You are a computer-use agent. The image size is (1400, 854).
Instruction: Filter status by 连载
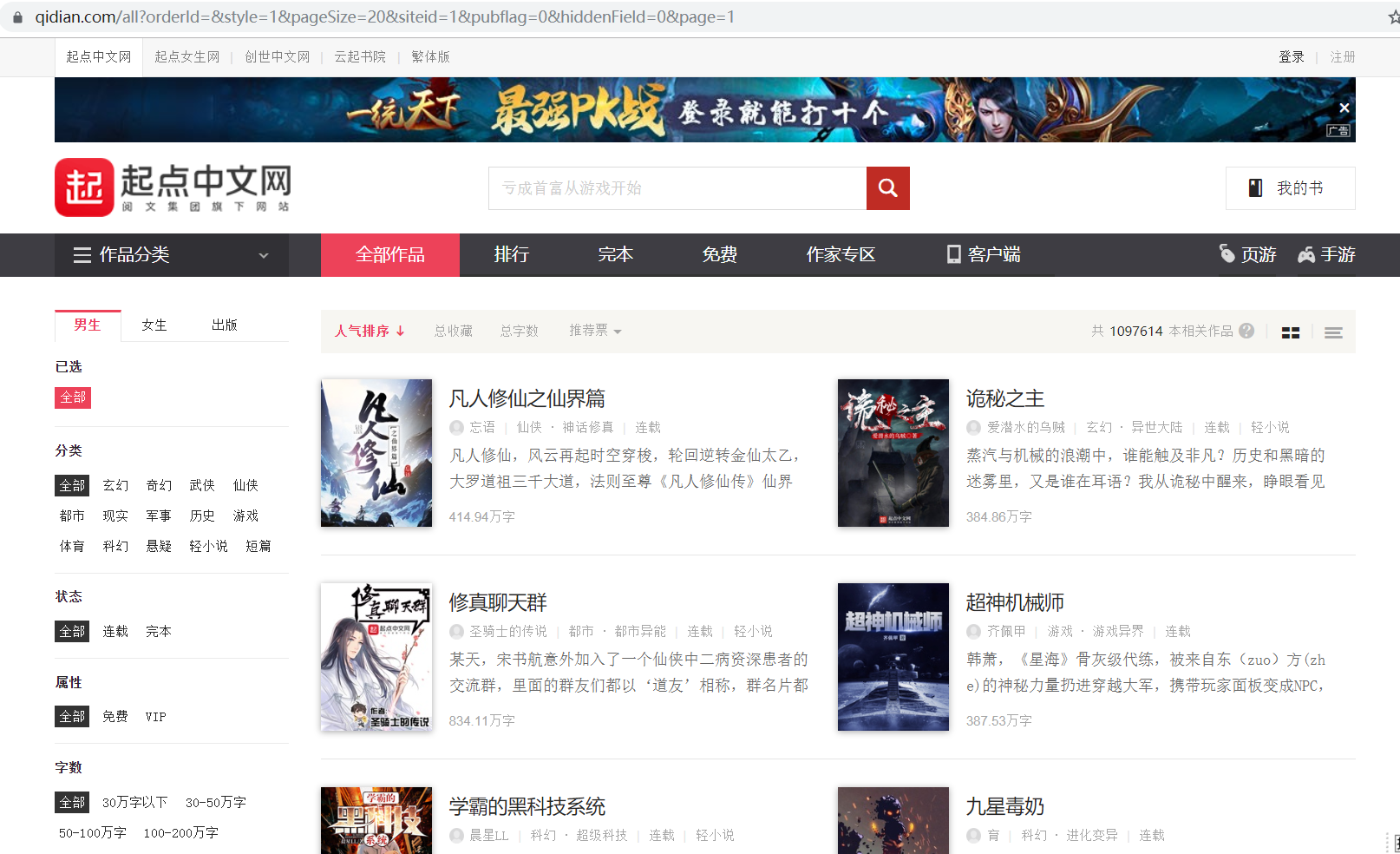click(115, 631)
